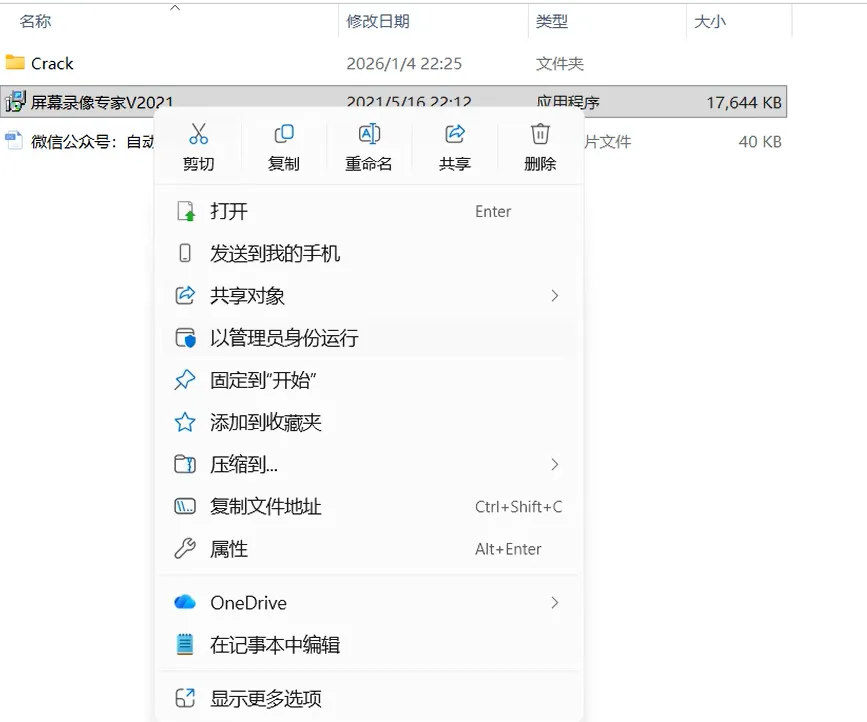Select the 微信公众号 file name
Image resolution: width=867 pixels, height=722 pixels.
(92, 142)
